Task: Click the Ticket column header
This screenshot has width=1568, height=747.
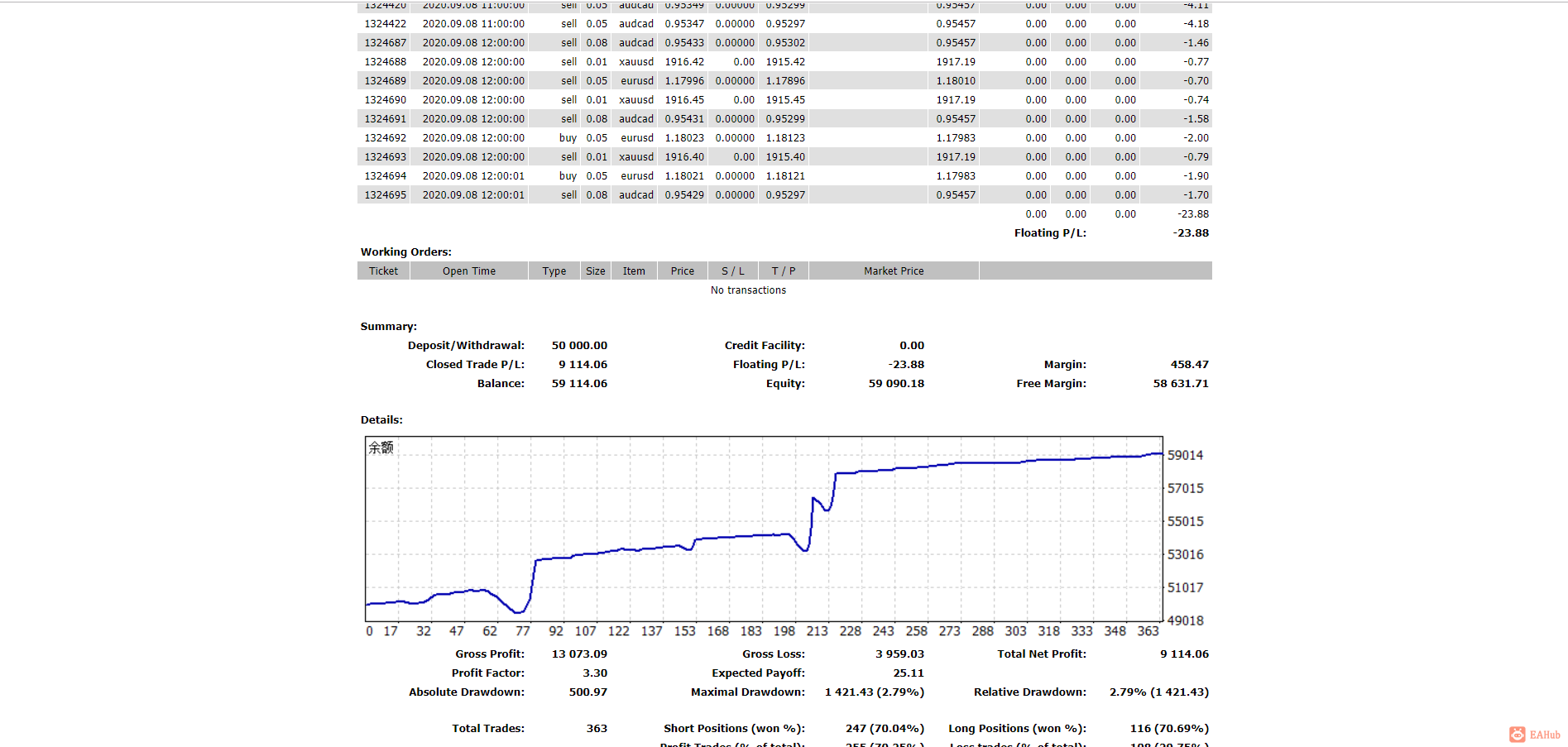Action: [383, 271]
